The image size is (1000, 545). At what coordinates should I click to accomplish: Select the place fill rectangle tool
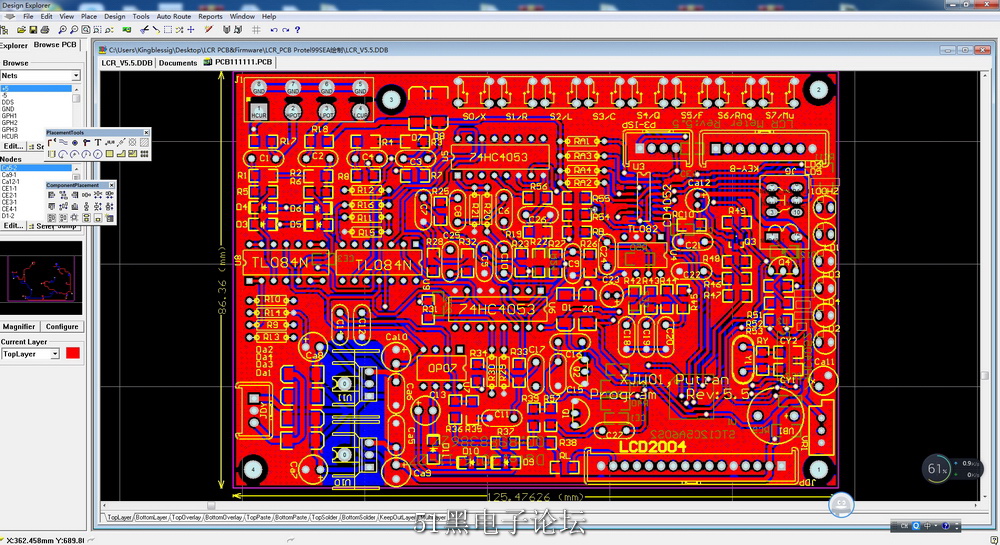point(109,154)
